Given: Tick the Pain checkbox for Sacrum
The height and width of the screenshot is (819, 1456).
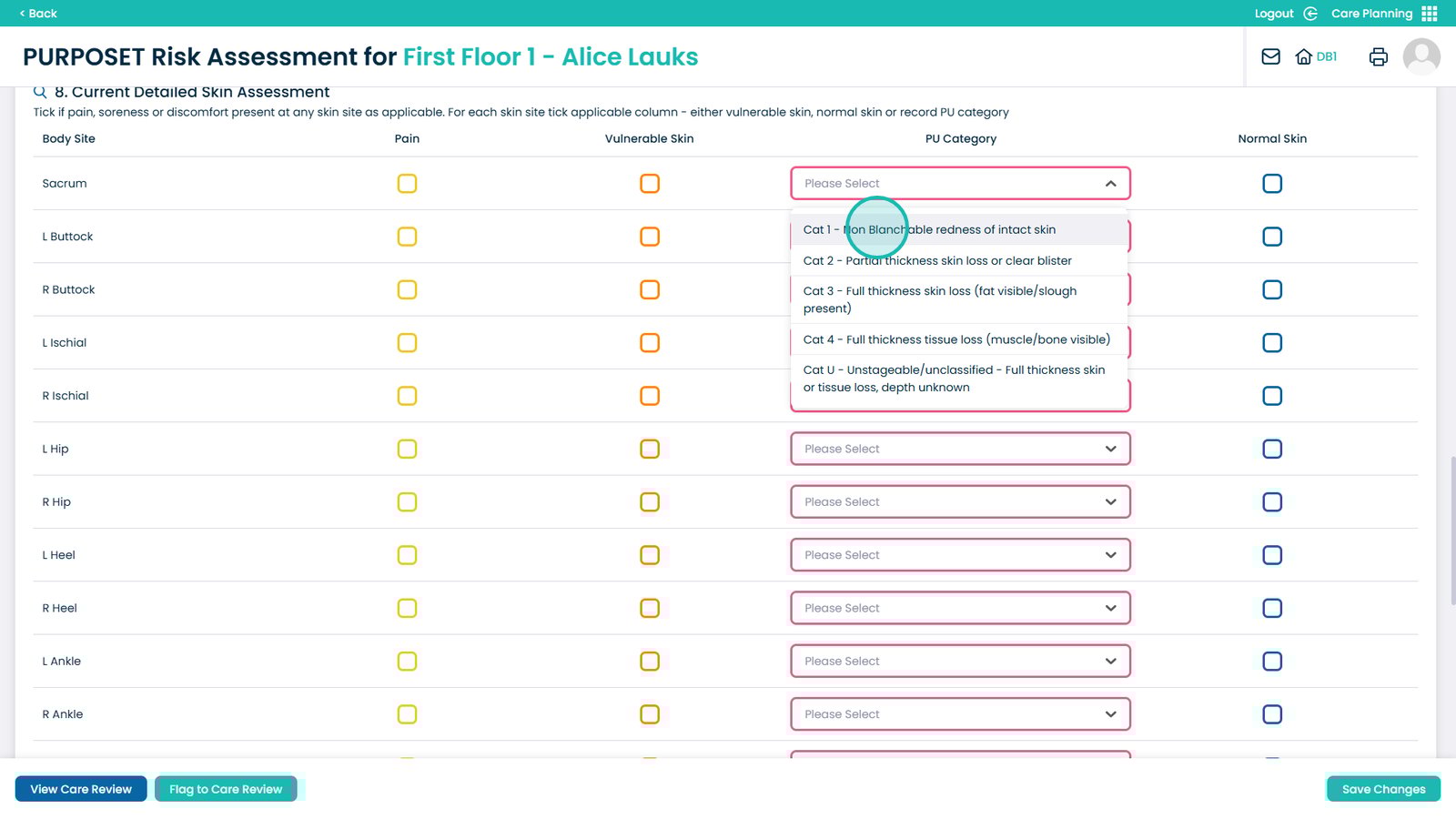Looking at the screenshot, I should coord(407,184).
